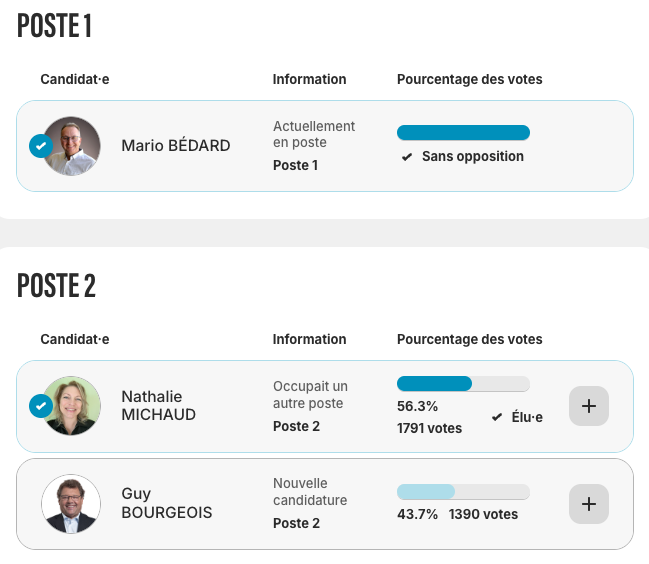Click Mario BÉDARD's profile photo
Viewport: 649px width, 564px height.
[72, 146]
